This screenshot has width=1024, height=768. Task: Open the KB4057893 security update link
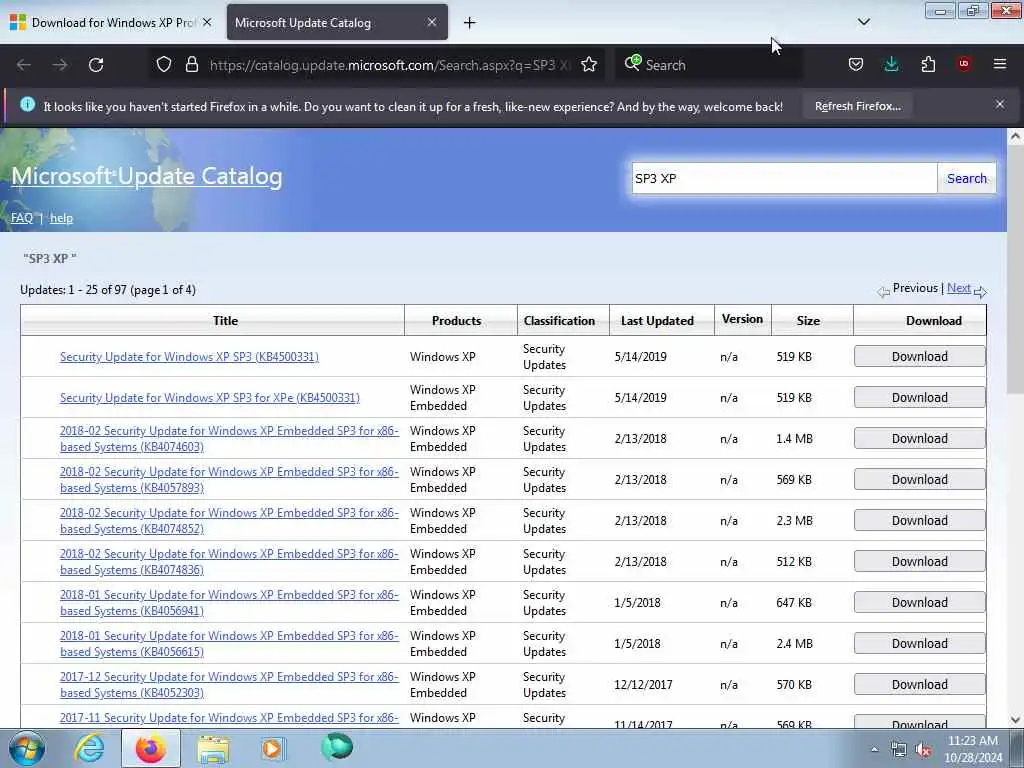229,480
